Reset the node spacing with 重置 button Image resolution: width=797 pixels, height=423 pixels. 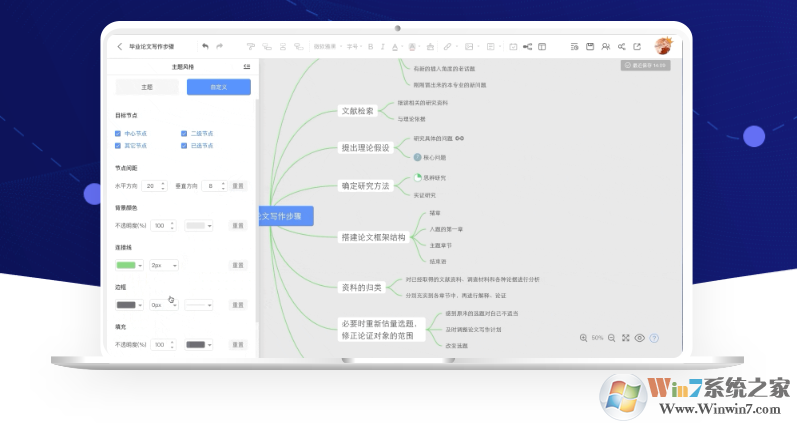238,186
